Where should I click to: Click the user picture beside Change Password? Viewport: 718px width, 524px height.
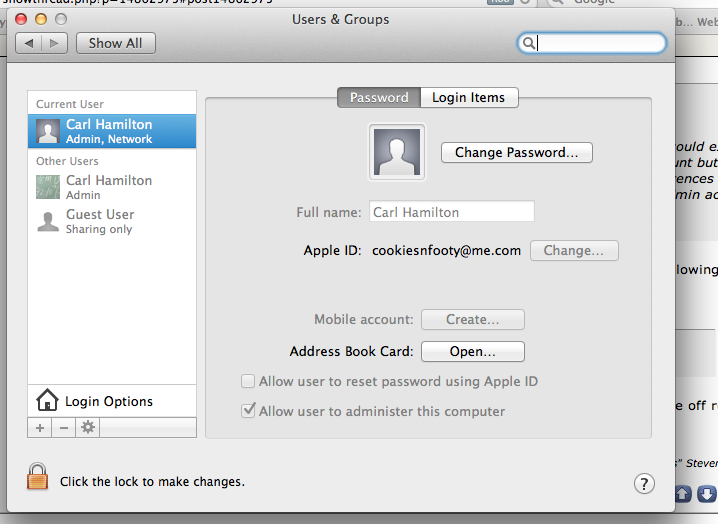(397, 152)
